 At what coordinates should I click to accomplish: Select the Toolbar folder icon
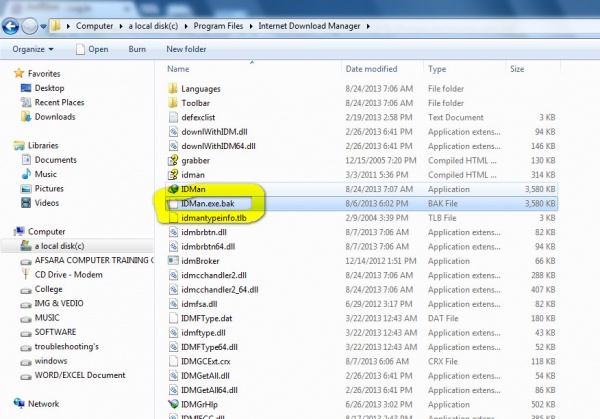(173, 103)
